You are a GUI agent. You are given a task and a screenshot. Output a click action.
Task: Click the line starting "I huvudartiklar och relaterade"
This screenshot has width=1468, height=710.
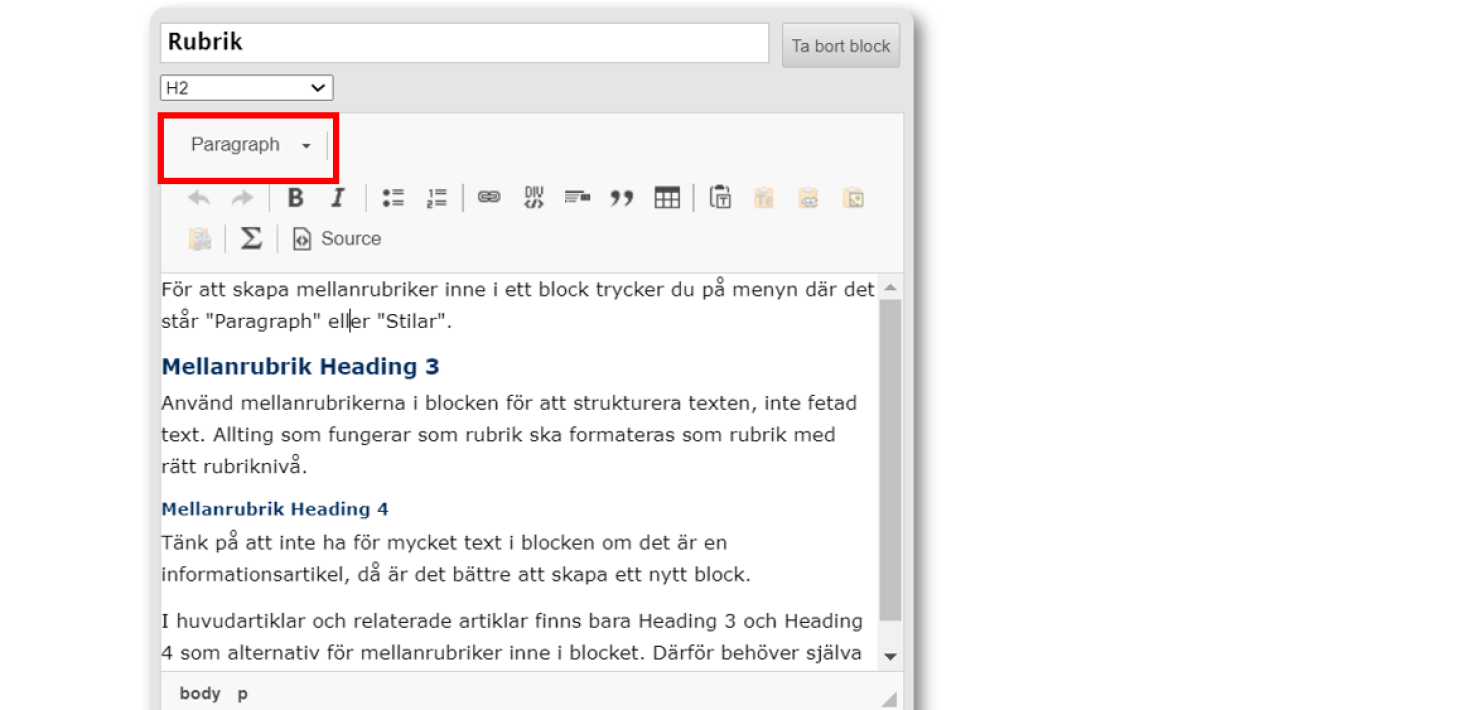click(512, 621)
